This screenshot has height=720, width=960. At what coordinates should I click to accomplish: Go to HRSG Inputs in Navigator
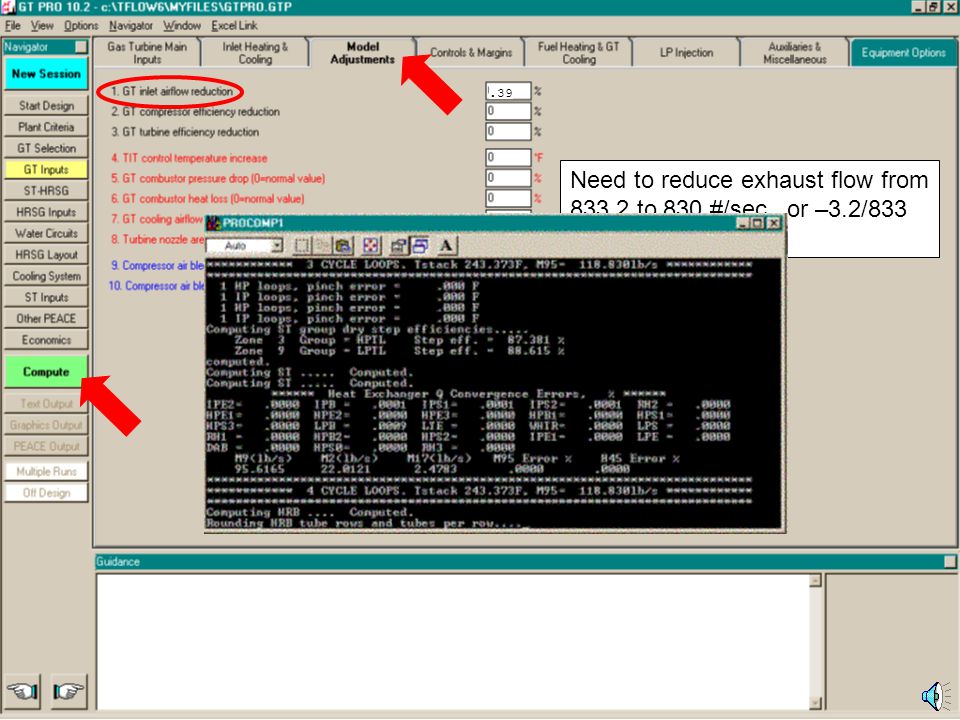46,212
